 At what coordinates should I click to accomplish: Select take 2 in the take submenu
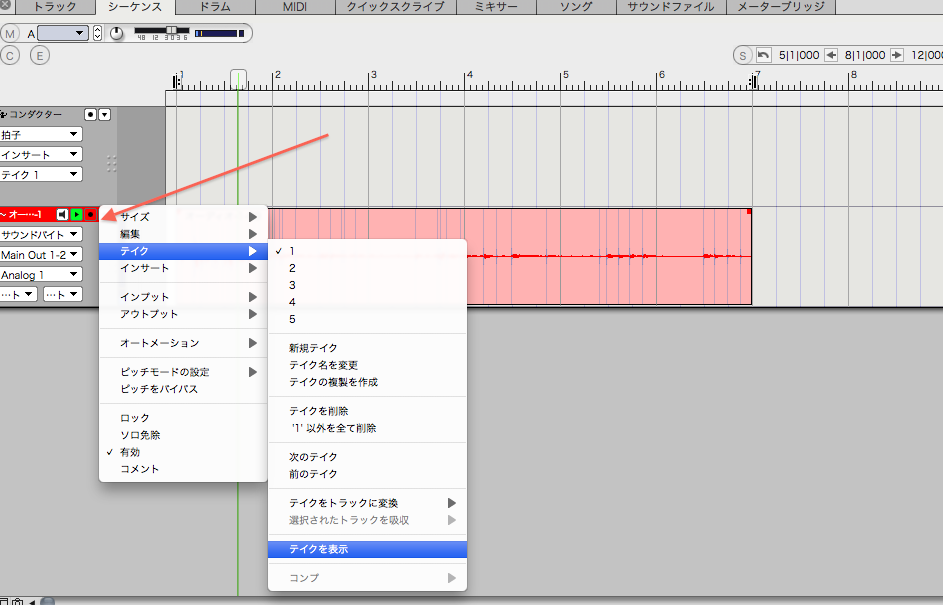tap(367, 268)
